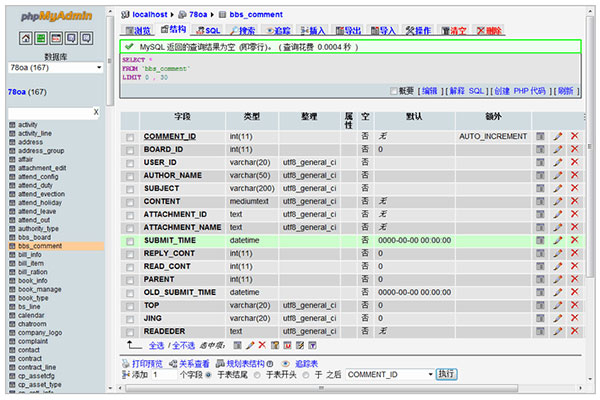The width and height of the screenshot is (600, 400).
Task: Open the 打印预览 link
Action: tap(147, 364)
